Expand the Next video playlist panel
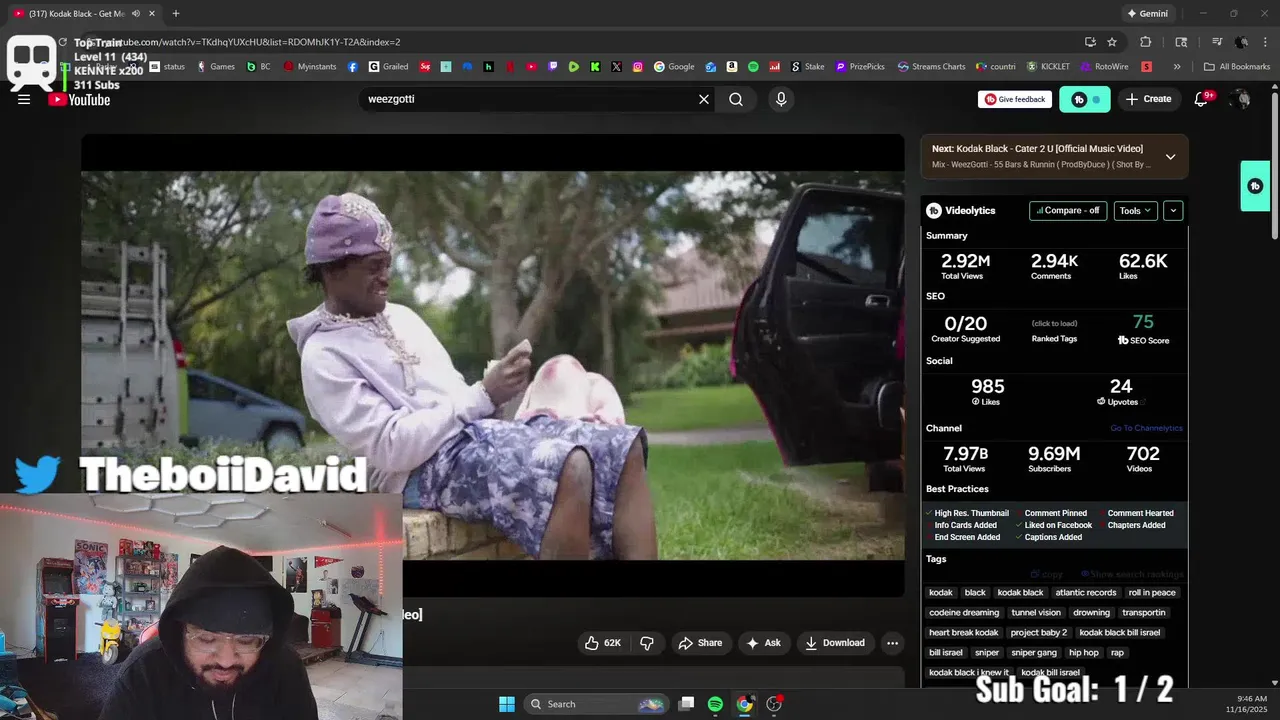Viewport: 1280px width, 720px height. (1170, 157)
